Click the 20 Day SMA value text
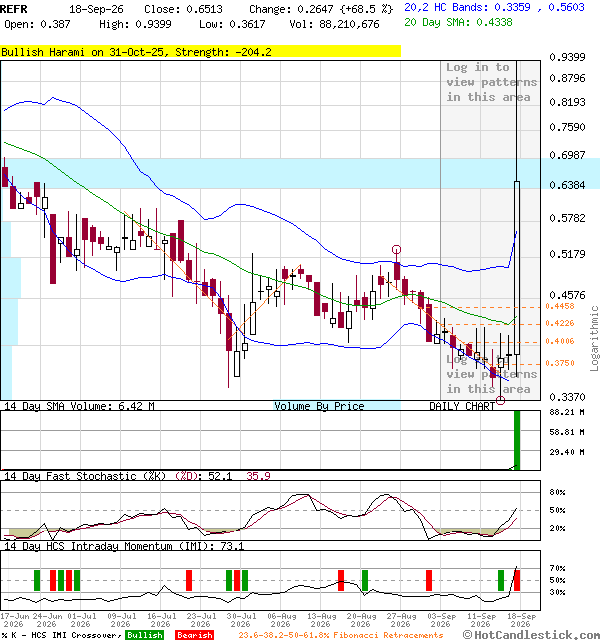Viewport: 600px width, 640px height. pyautogui.click(x=458, y=22)
